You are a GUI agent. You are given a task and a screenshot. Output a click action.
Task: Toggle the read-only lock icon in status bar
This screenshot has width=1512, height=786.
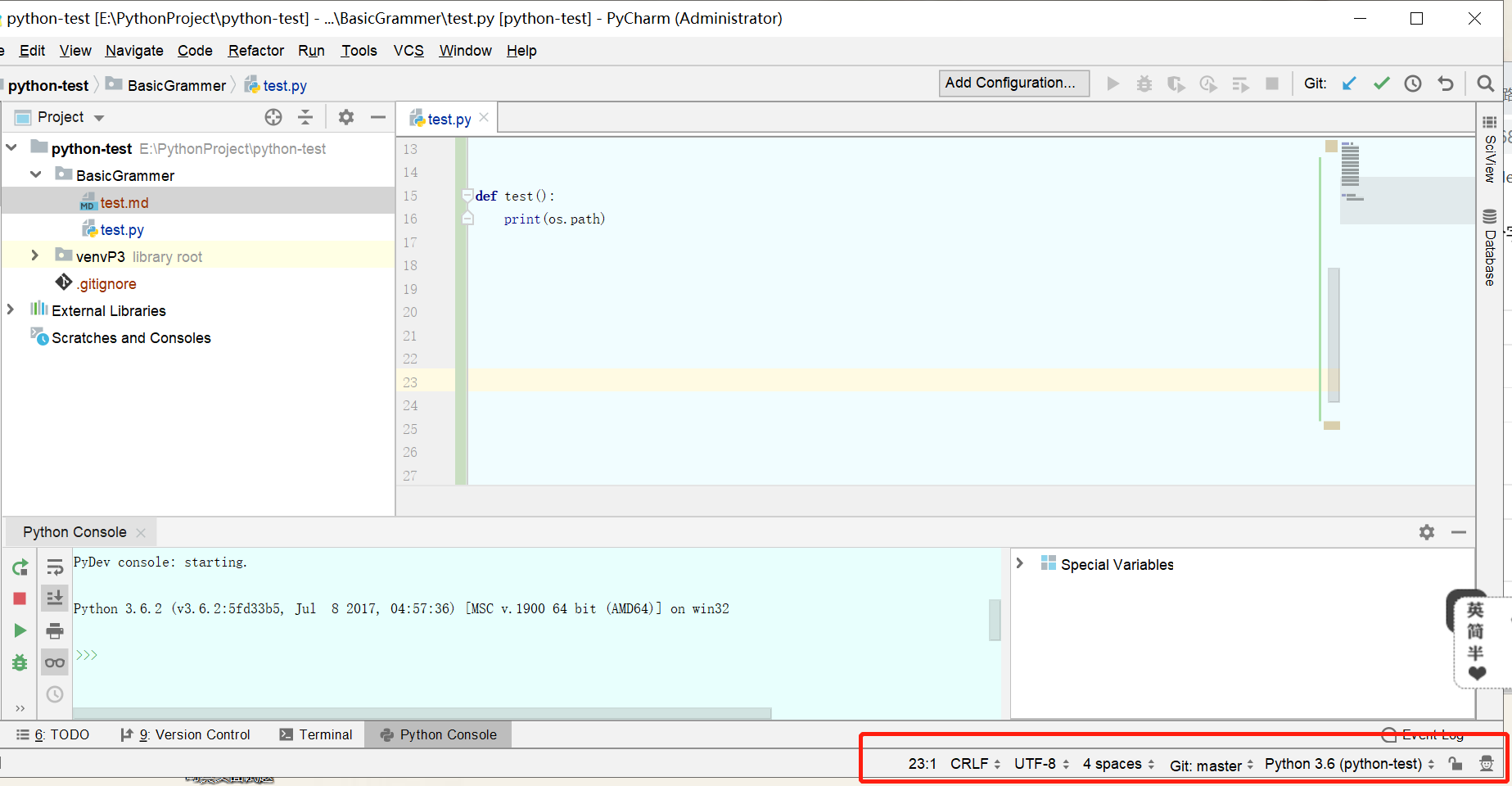1456,764
